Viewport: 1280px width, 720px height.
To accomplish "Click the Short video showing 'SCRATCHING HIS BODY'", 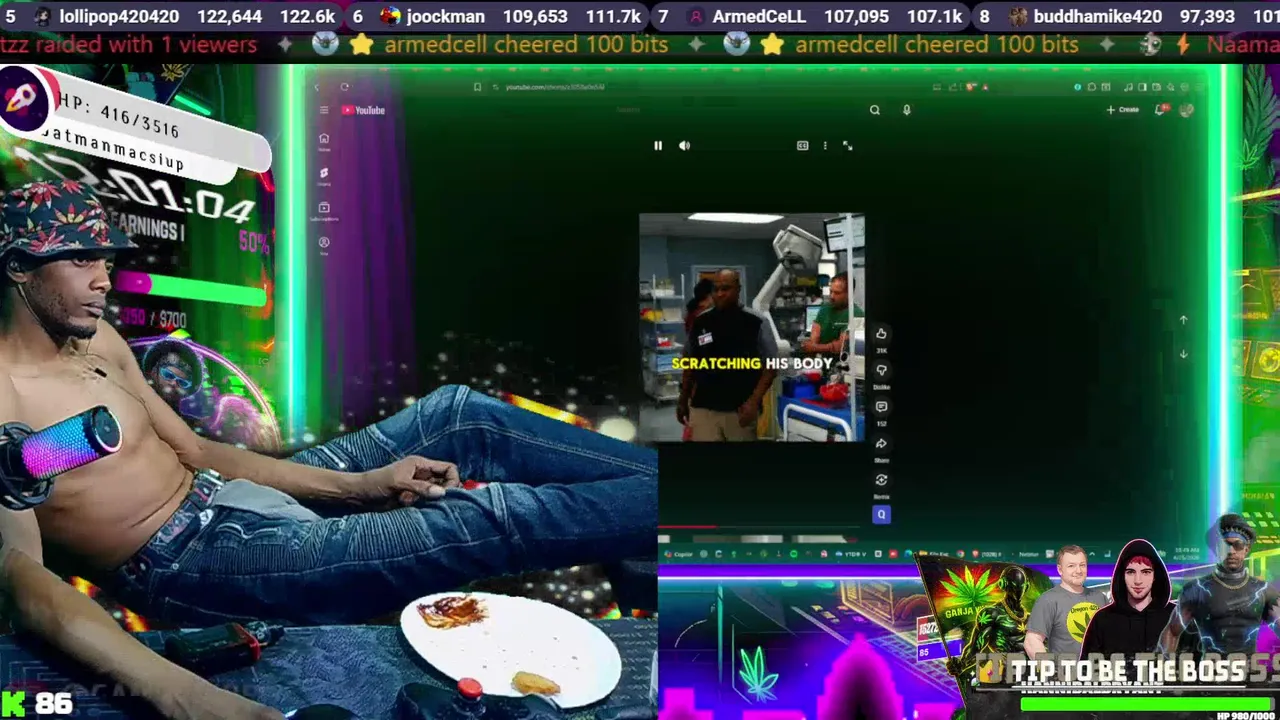I will tap(752, 327).
